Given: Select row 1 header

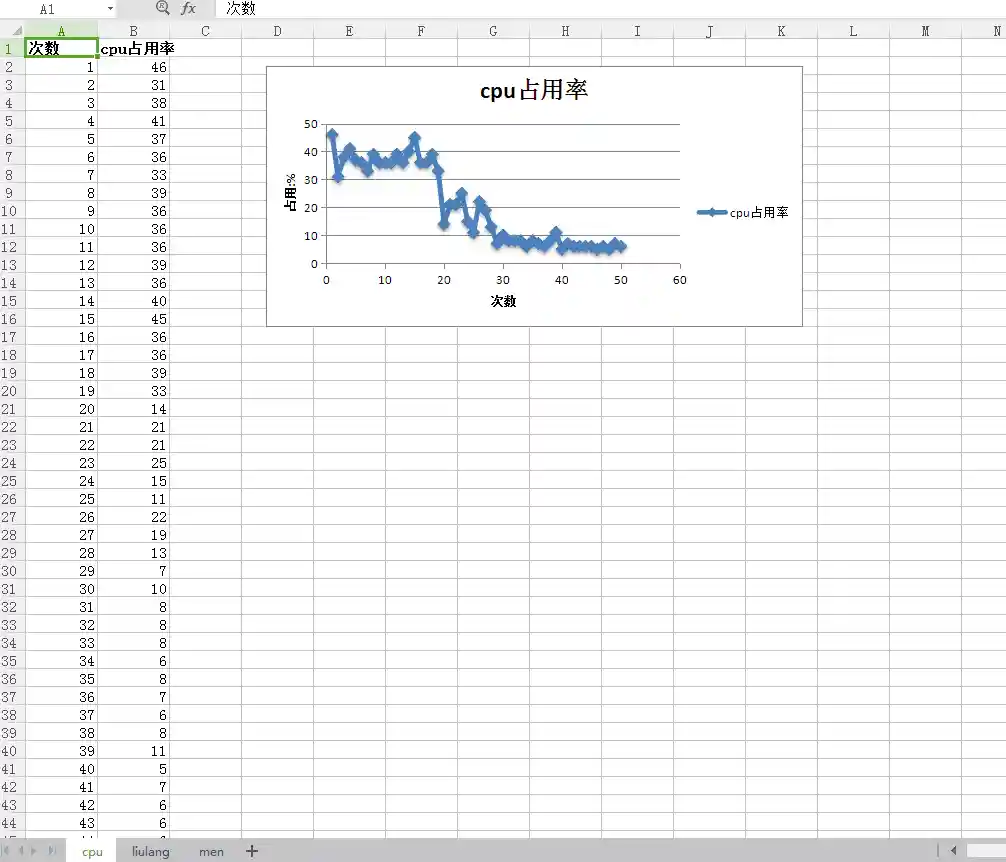Looking at the screenshot, I should tap(12, 48).
